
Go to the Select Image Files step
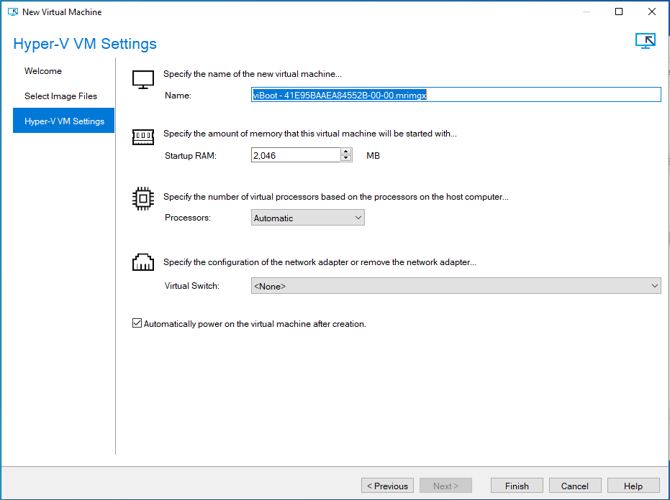pyautogui.click(x=61, y=96)
